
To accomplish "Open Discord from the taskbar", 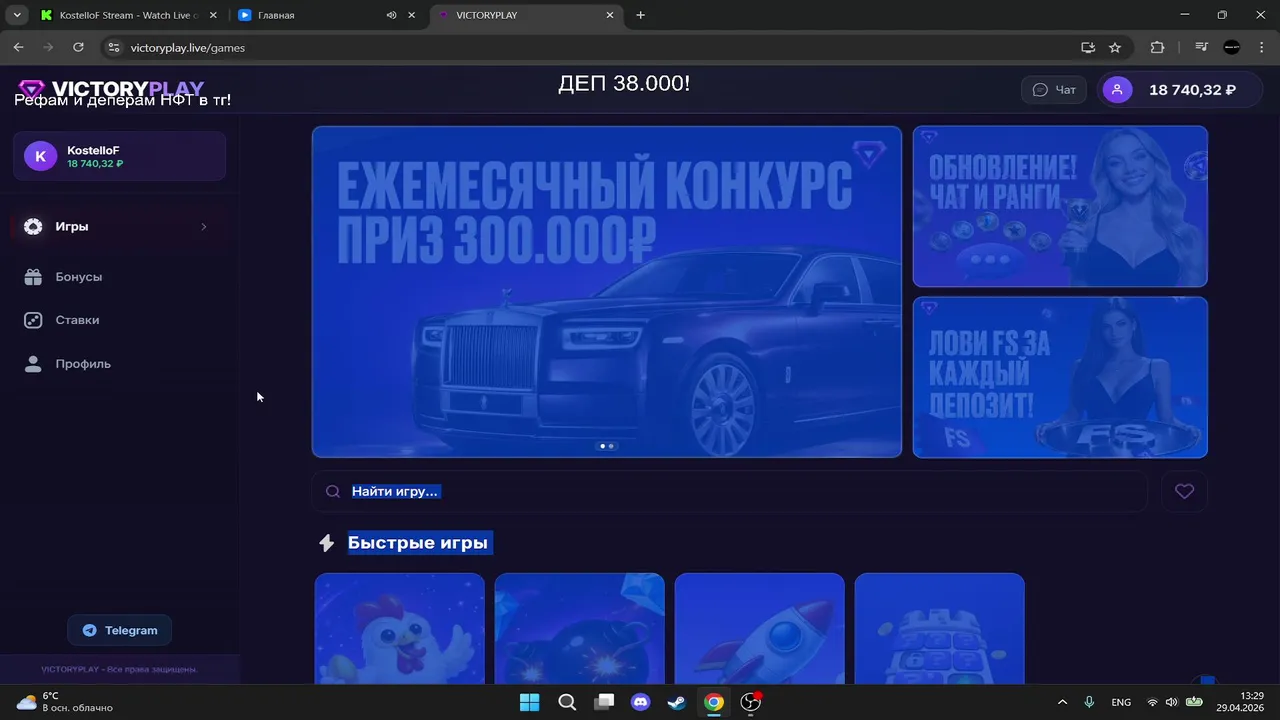I will [640, 702].
